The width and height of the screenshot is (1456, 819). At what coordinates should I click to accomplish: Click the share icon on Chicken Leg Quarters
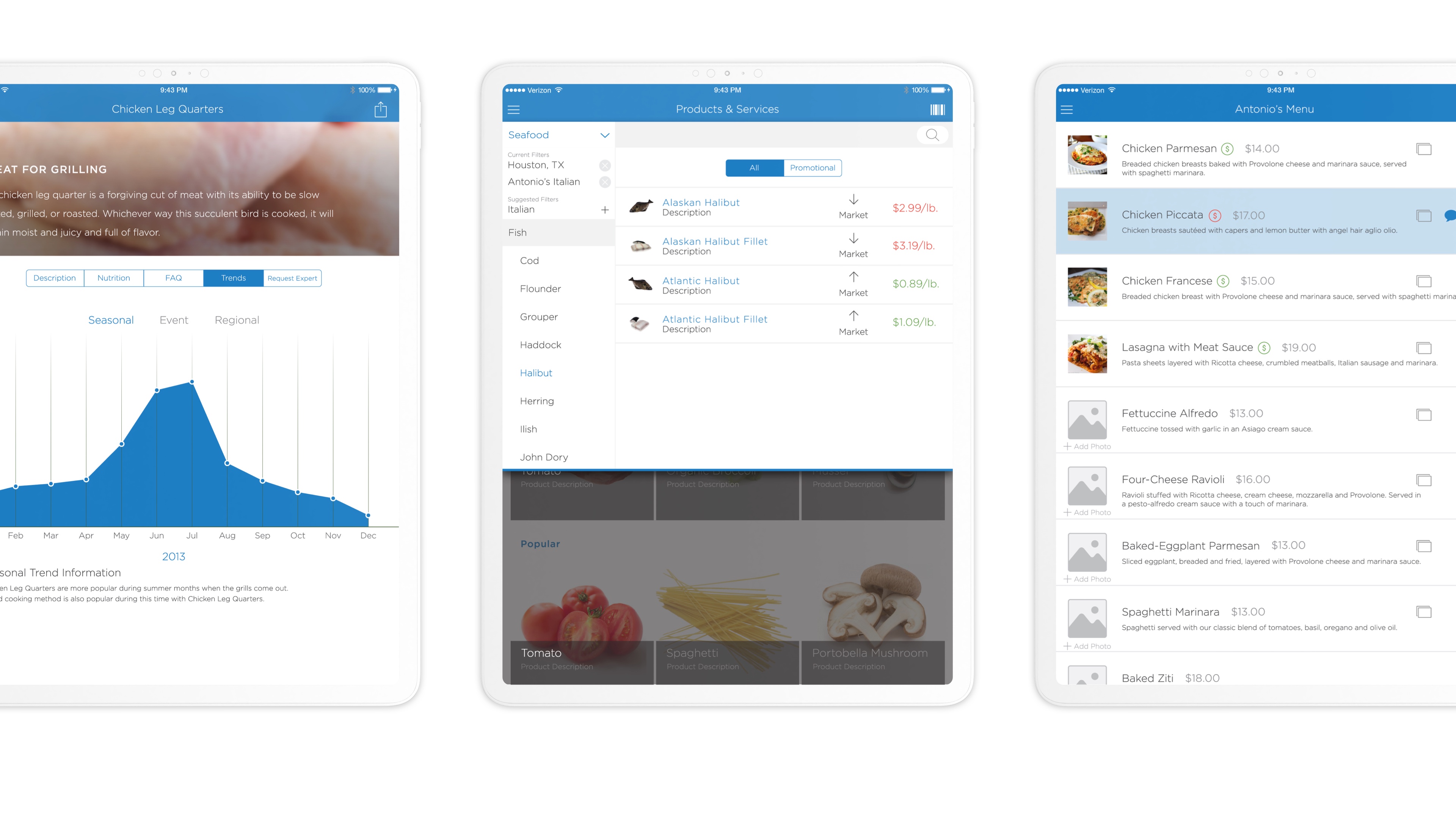(381, 109)
